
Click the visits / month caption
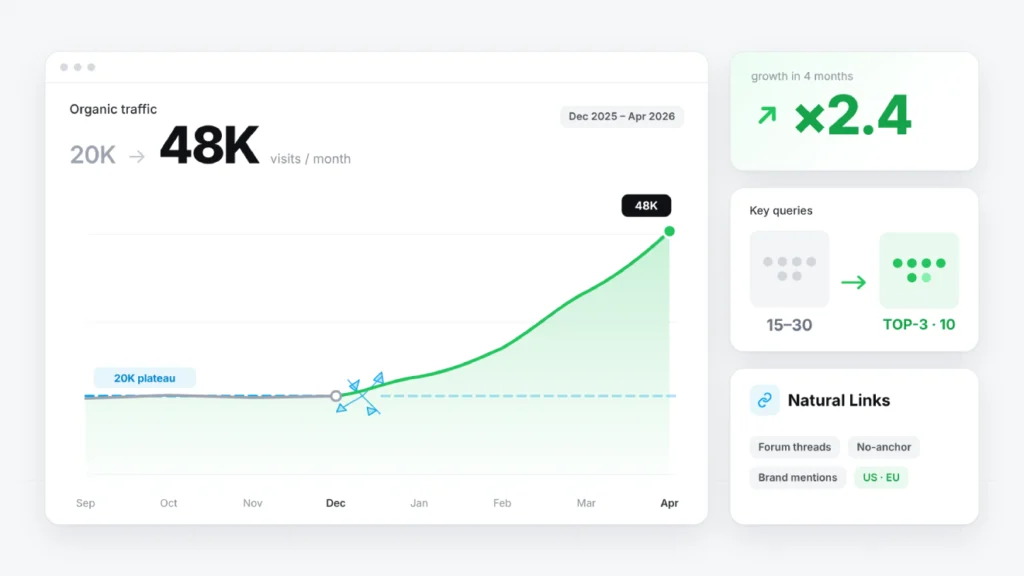(x=310, y=159)
